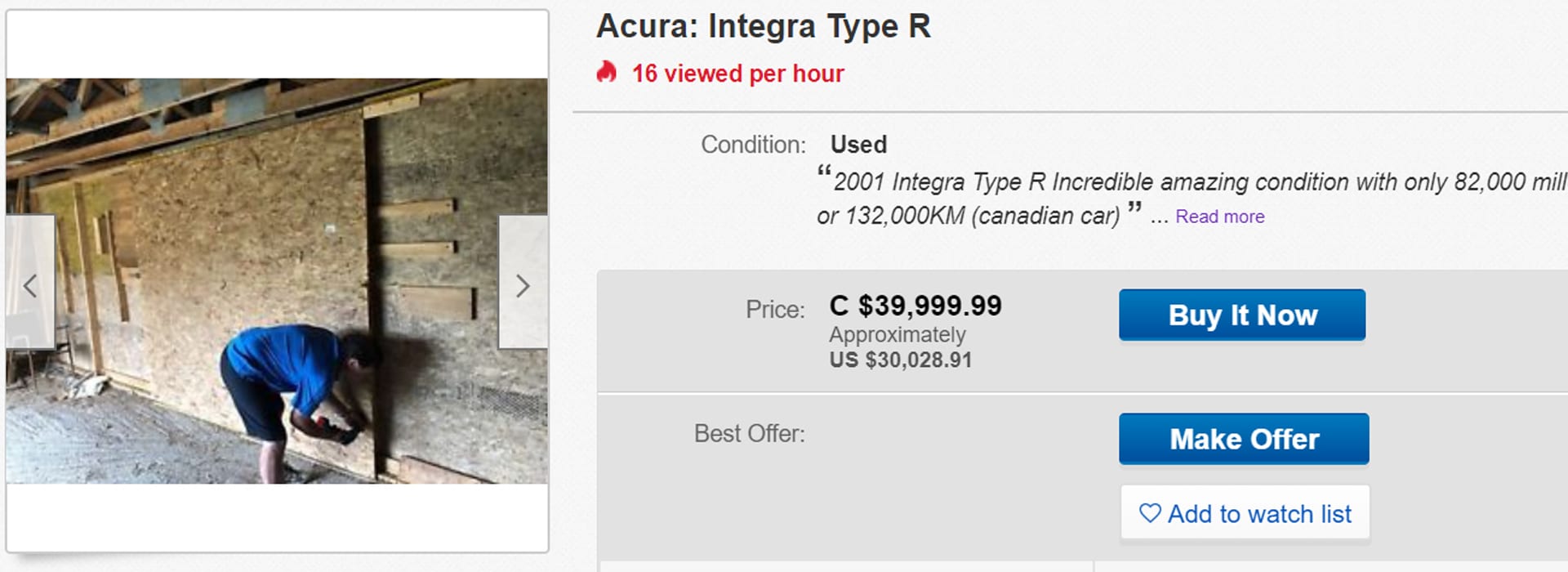This screenshot has height=572, width=1568.
Task: Click the 2001 Integra Type R seller description
Action: click(1191, 199)
